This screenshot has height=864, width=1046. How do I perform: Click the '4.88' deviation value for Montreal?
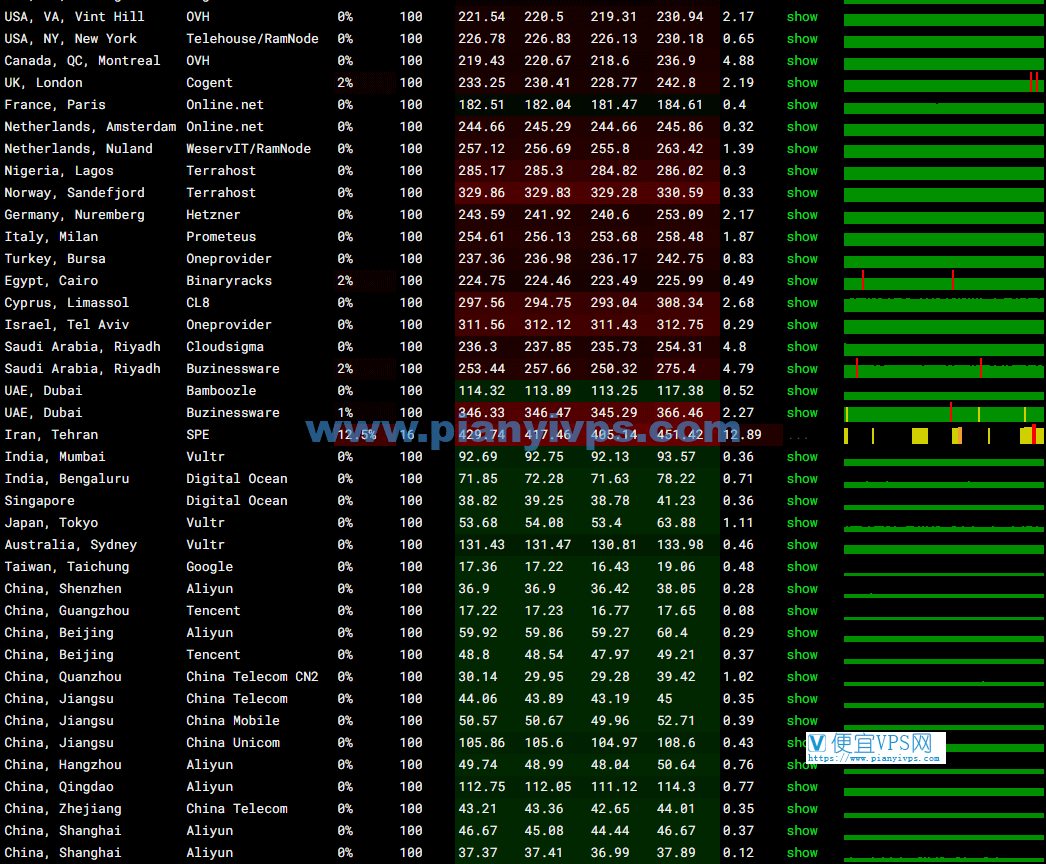click(738, 61)
